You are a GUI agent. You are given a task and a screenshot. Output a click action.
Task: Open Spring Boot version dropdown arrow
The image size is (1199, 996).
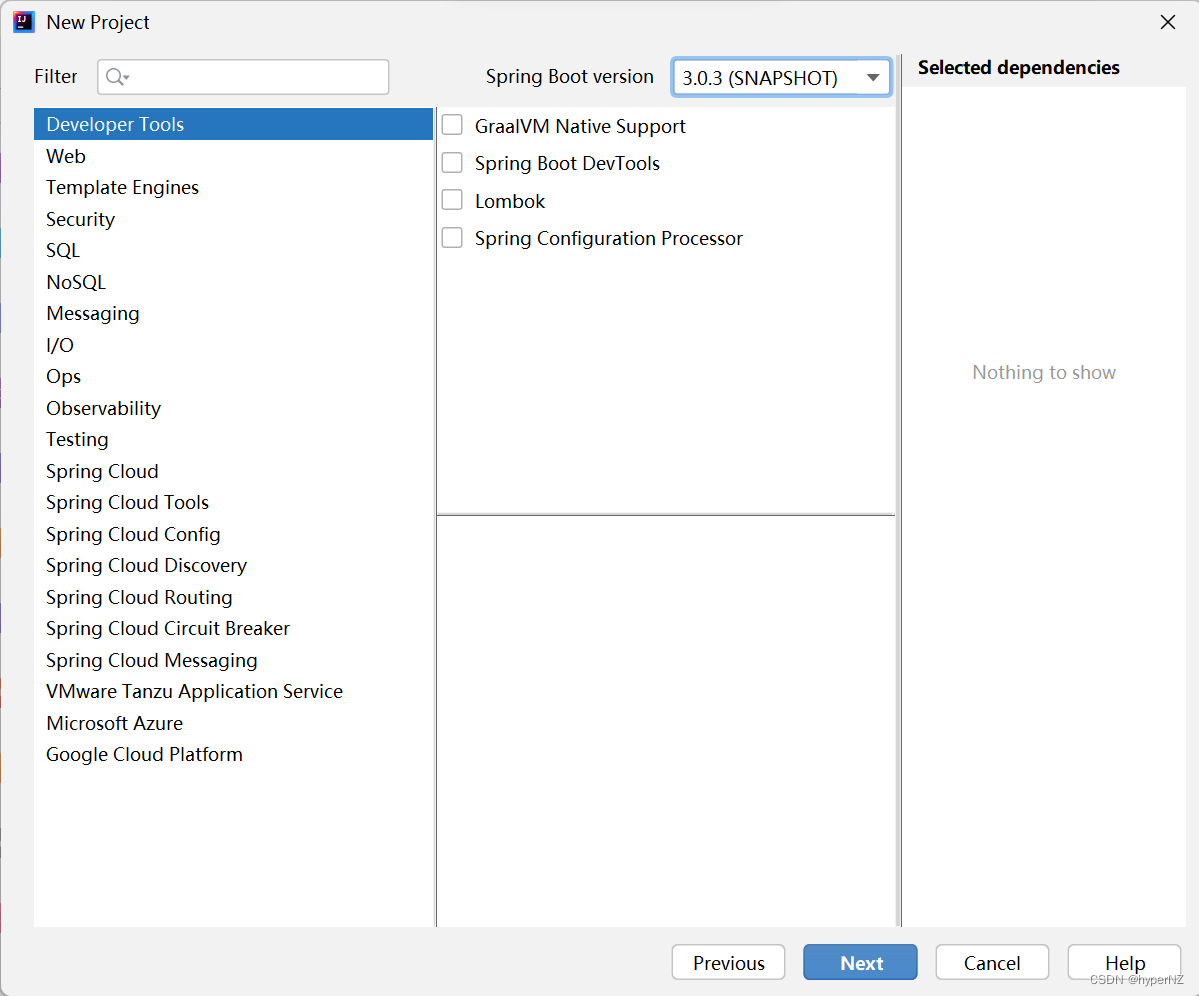[872, 77]
